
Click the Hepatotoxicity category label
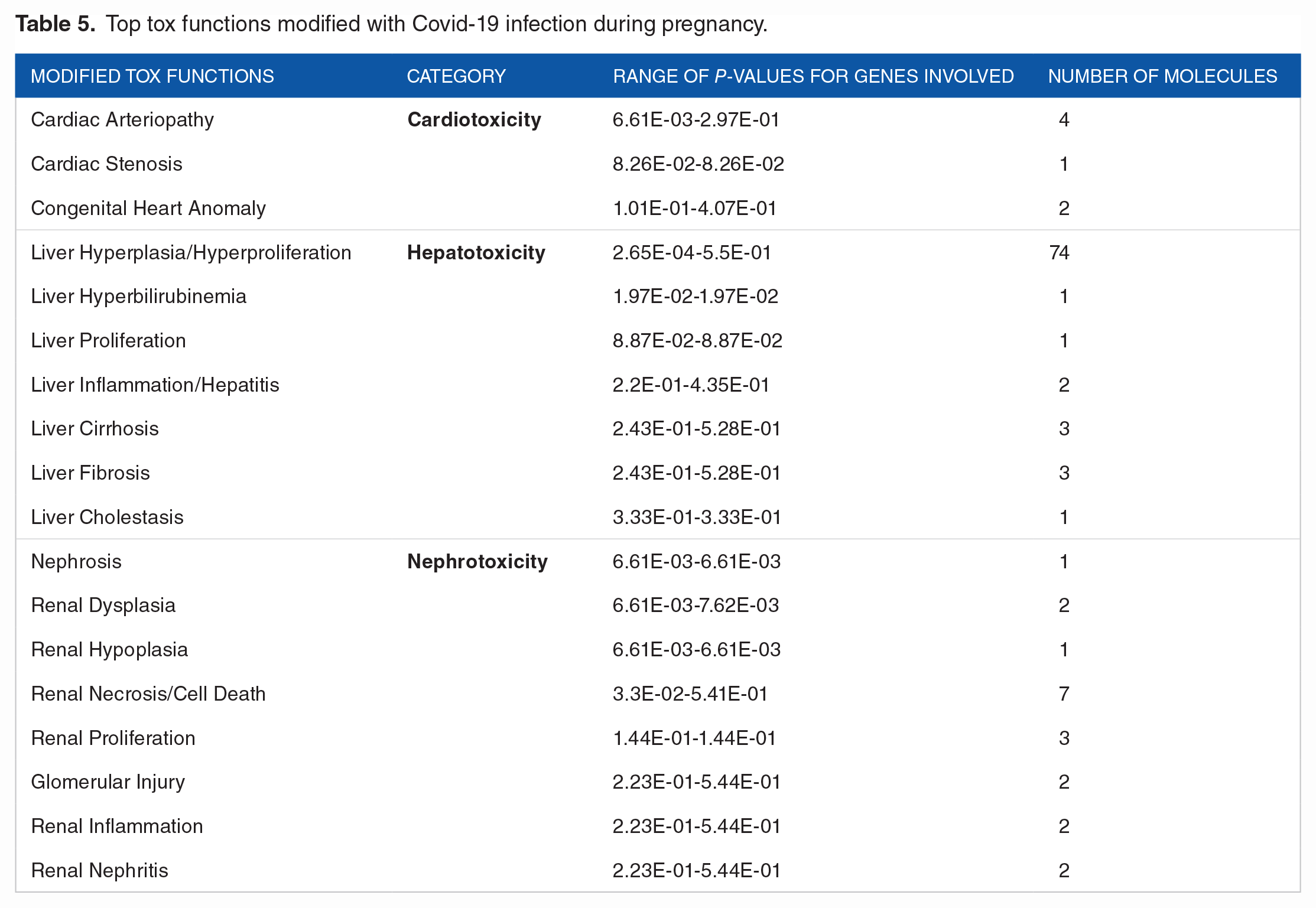(476, 253)
